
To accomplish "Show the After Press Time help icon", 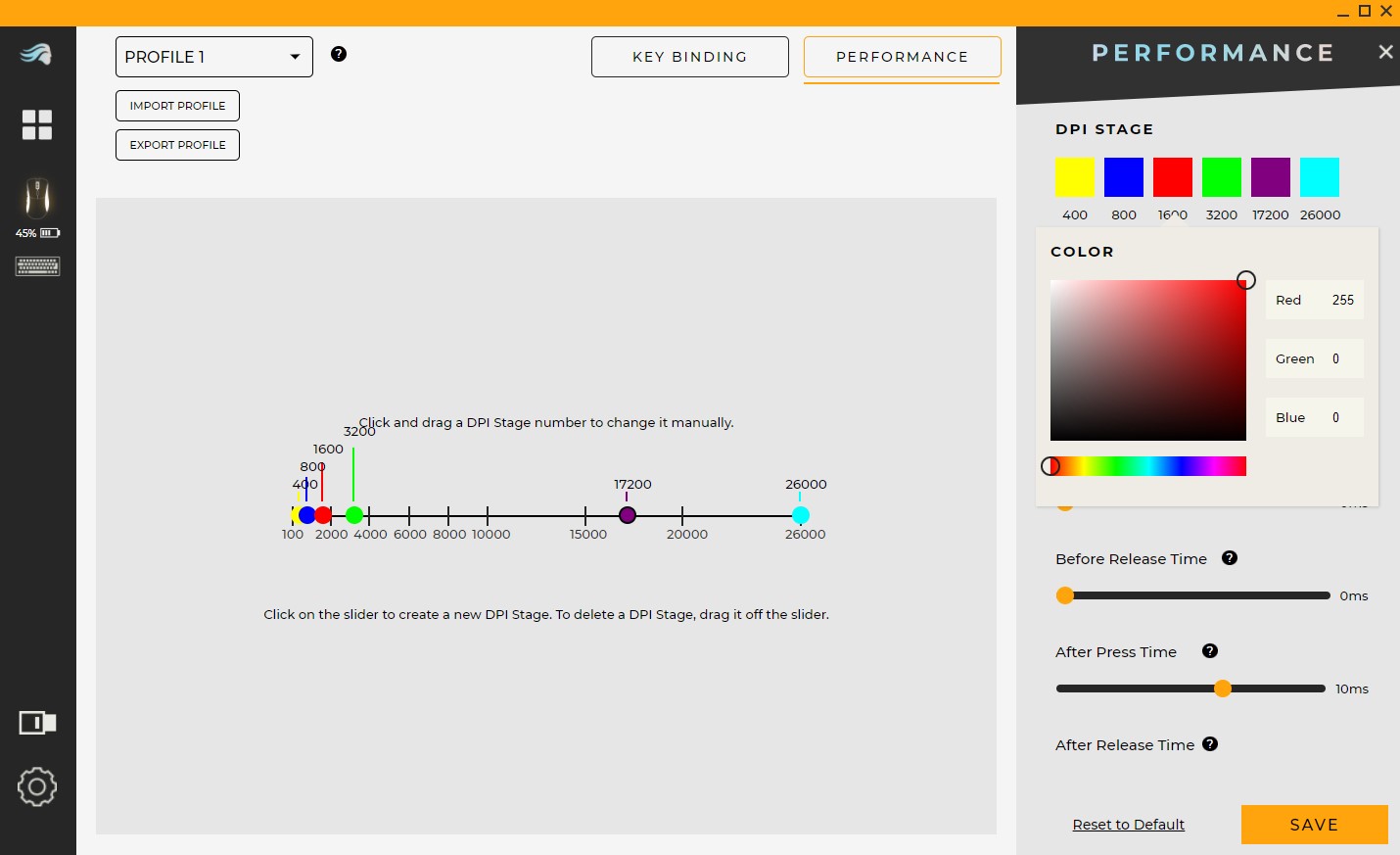I will coord(1210,651).
